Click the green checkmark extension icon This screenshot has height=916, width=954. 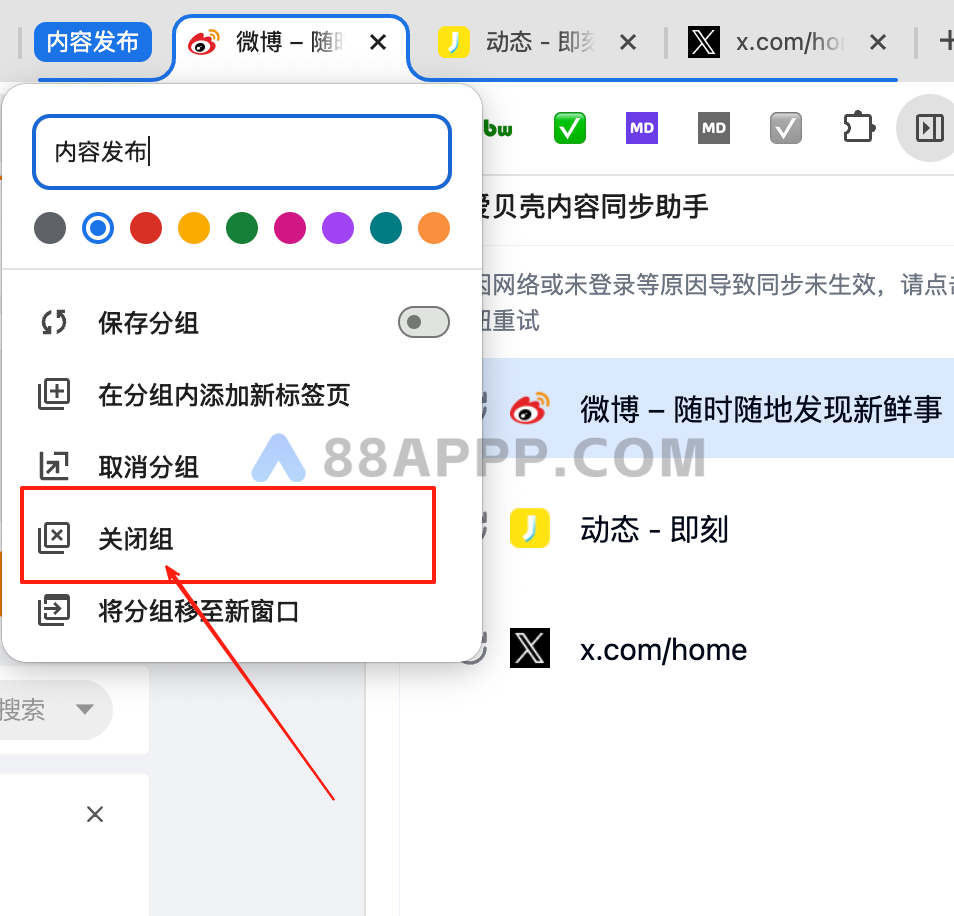click(570, 128)
